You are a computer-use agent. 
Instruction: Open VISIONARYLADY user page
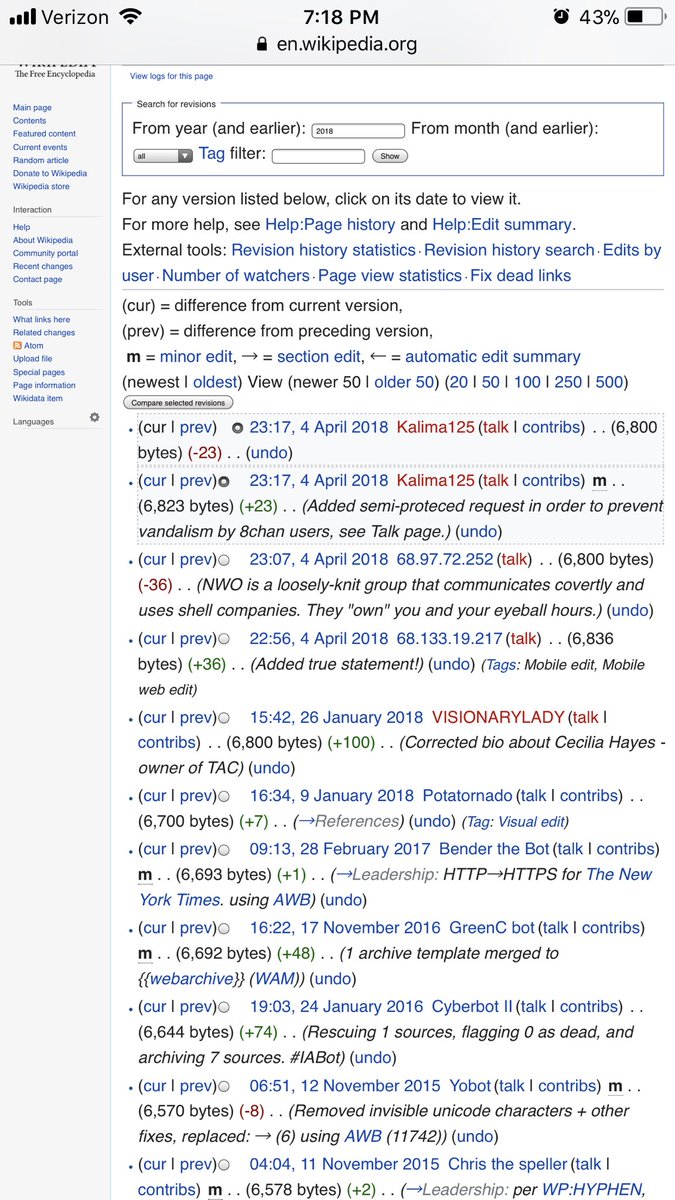coord(498,718)
